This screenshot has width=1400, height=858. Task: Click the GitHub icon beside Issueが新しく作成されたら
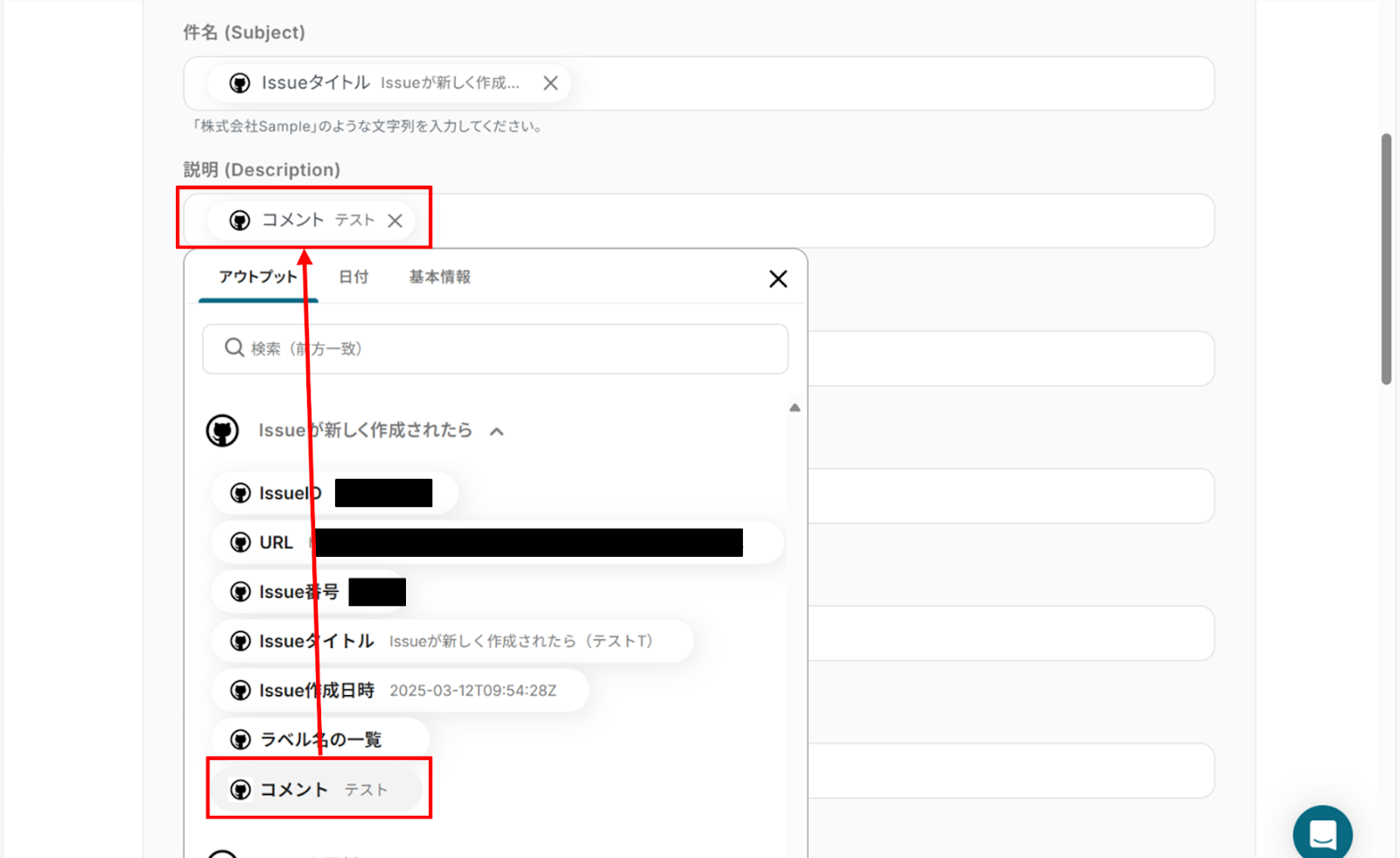(222, 431)
